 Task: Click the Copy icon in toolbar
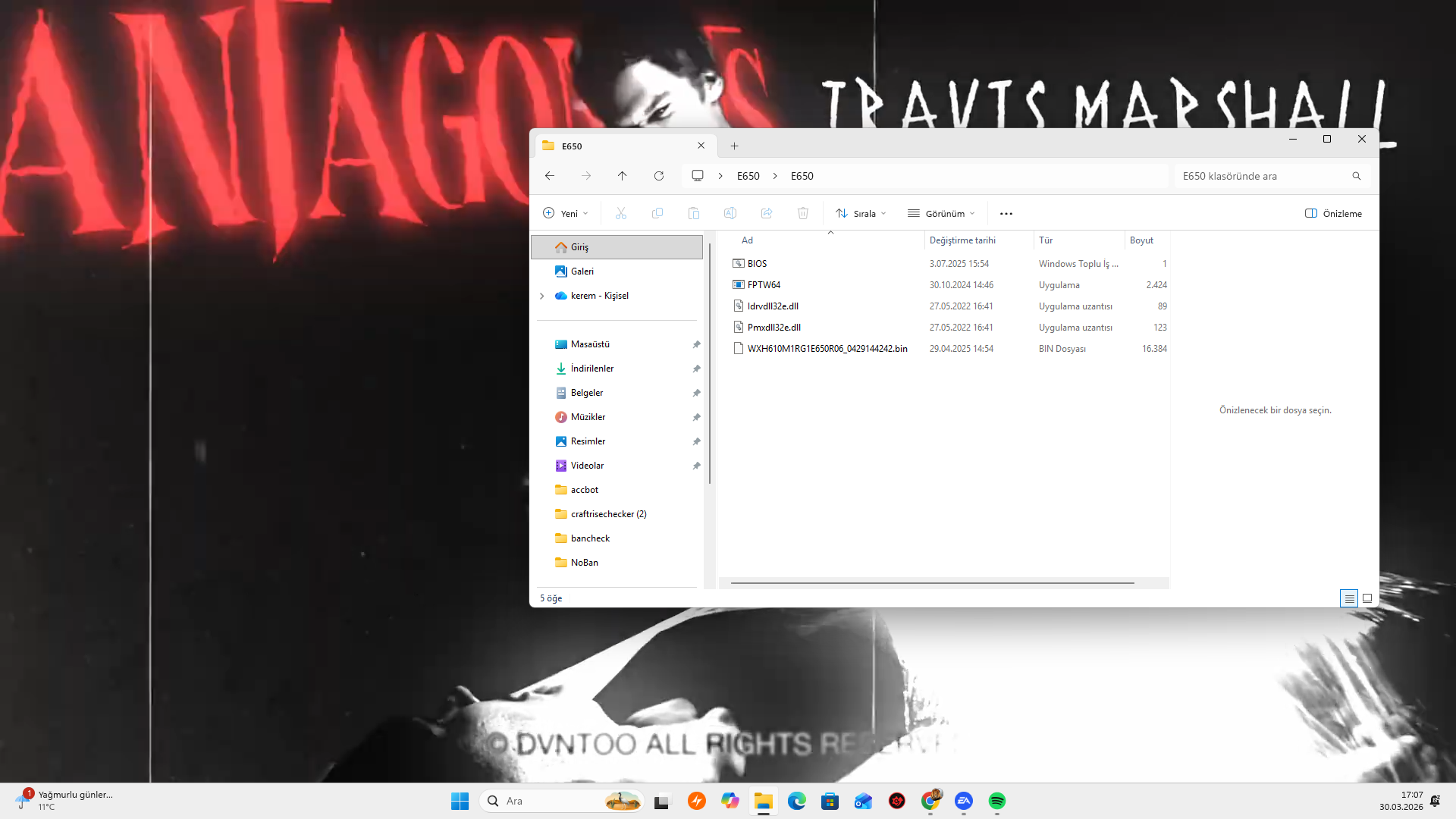657,214
